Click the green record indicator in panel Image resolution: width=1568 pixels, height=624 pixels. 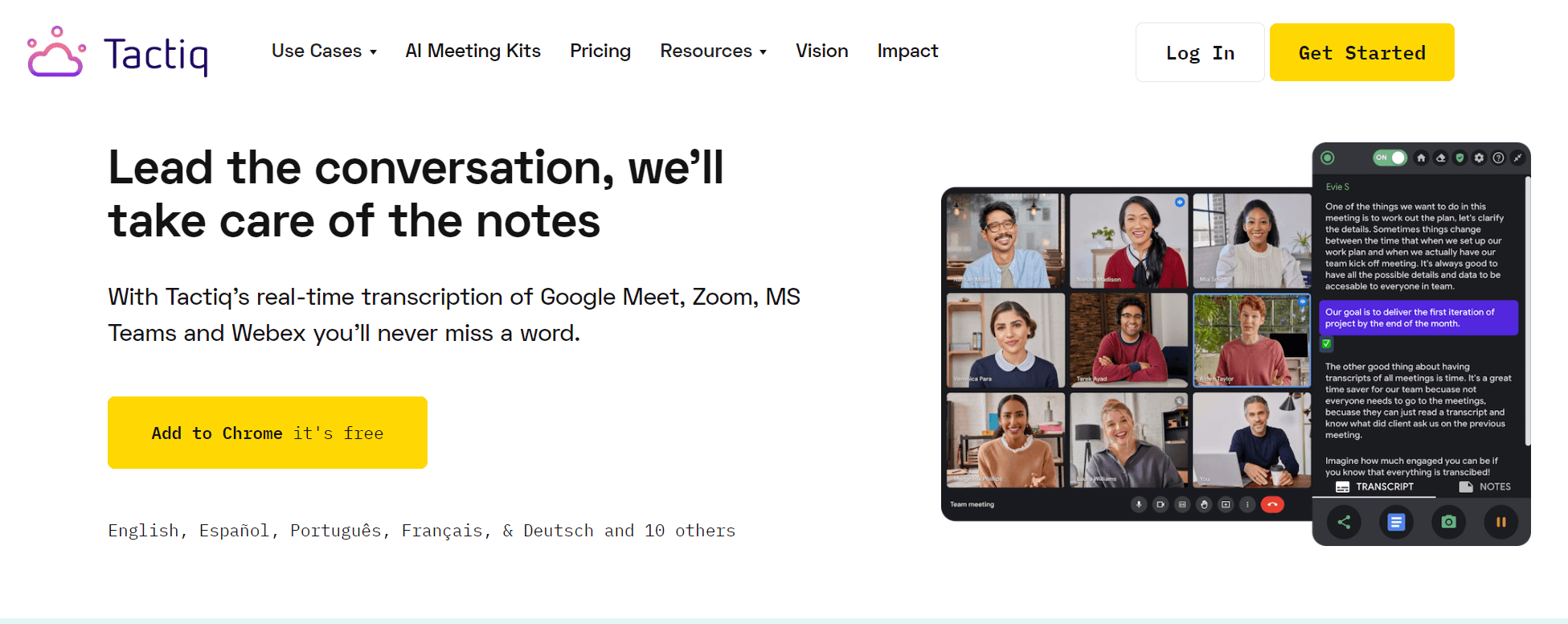point(1328,158)
